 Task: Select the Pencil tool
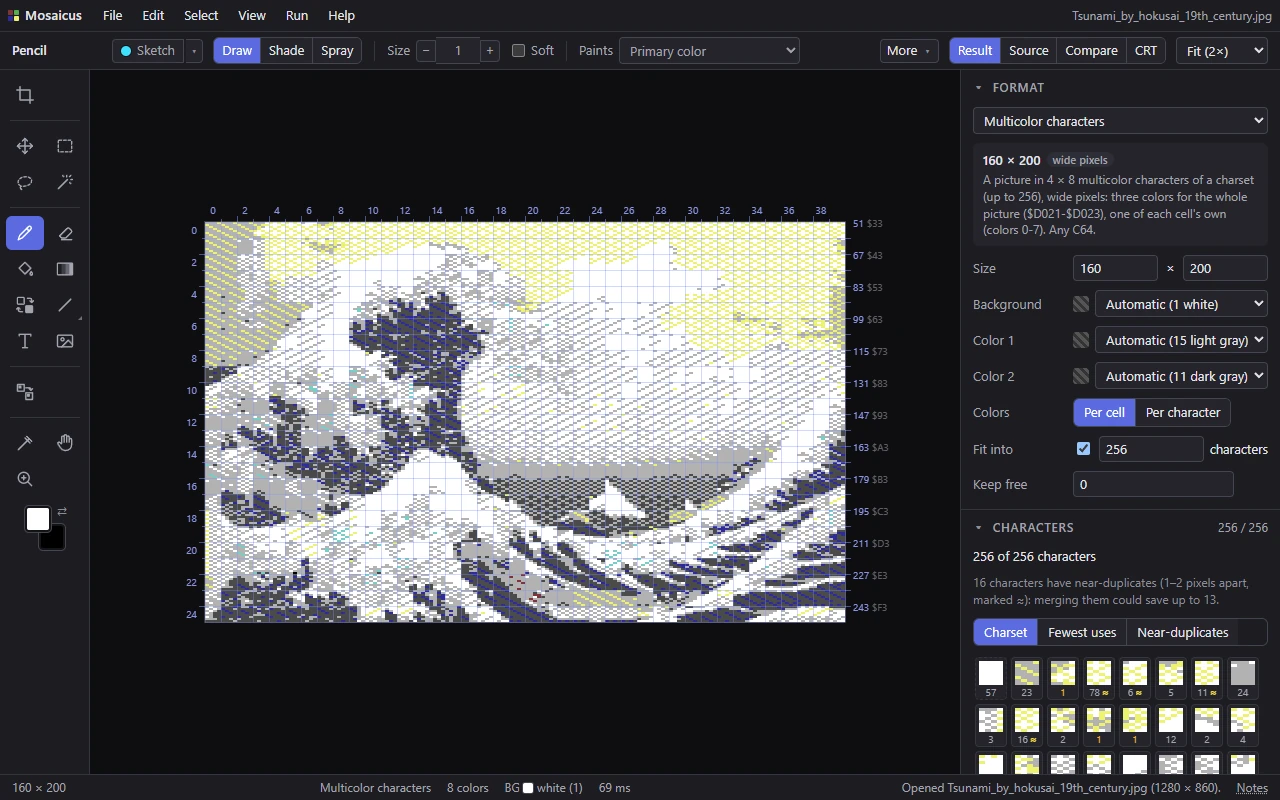point(25,233)
